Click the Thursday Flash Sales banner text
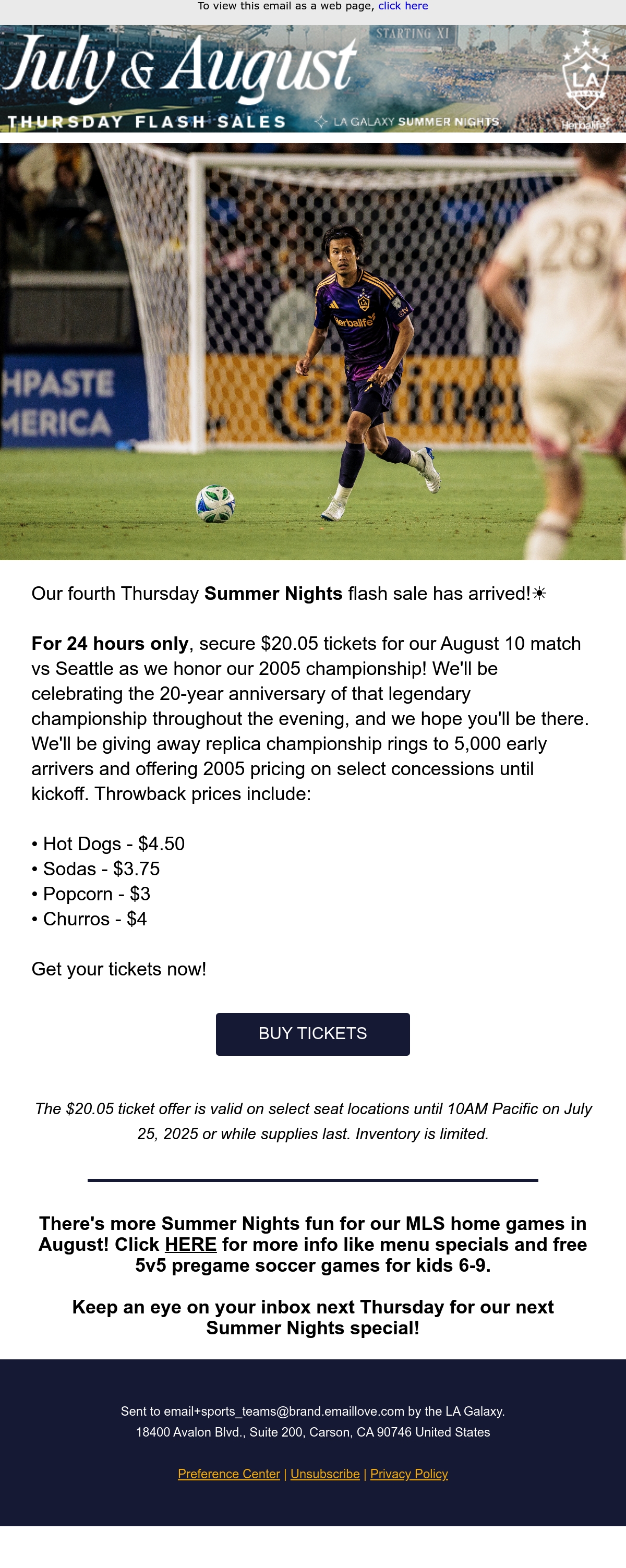 tap(147, 122)
